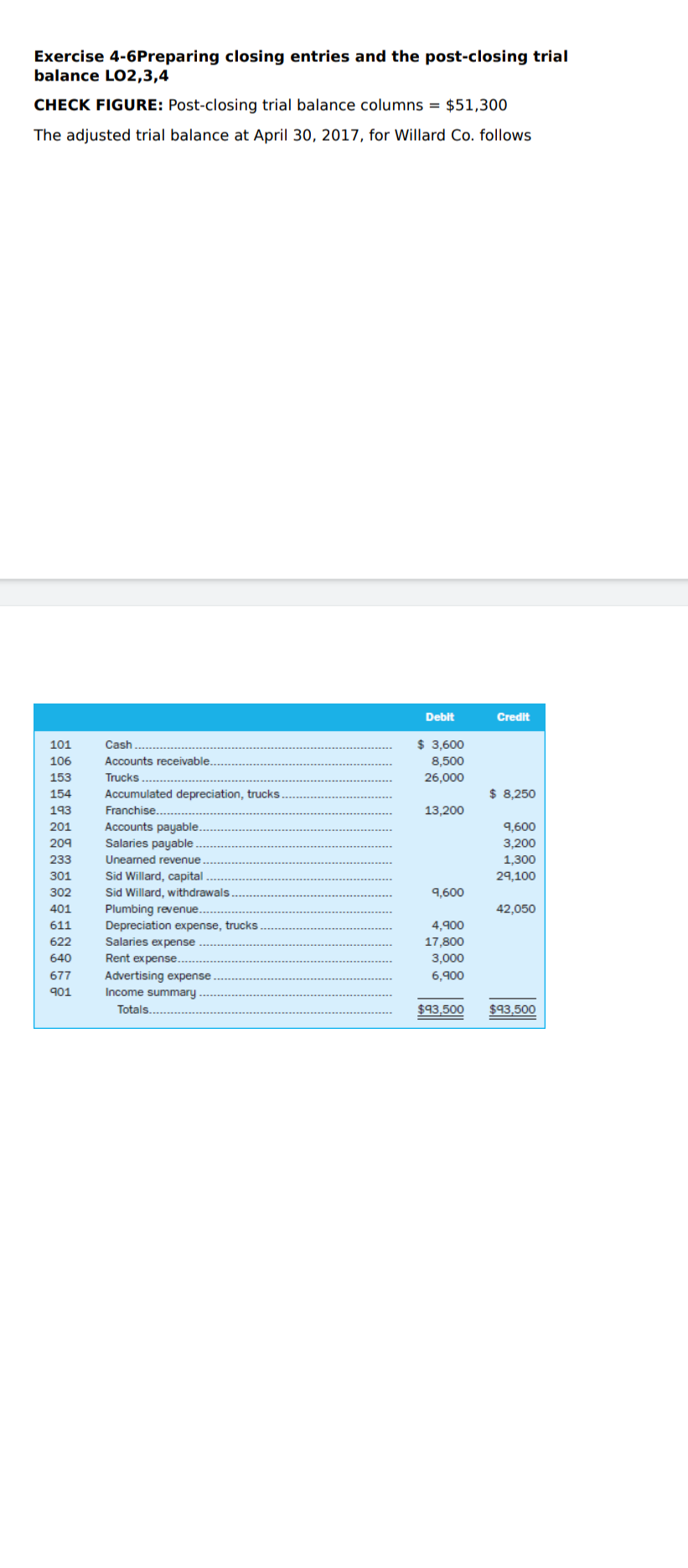Click the 17,800 Salaries expense debit

click(x=444, y=942)
